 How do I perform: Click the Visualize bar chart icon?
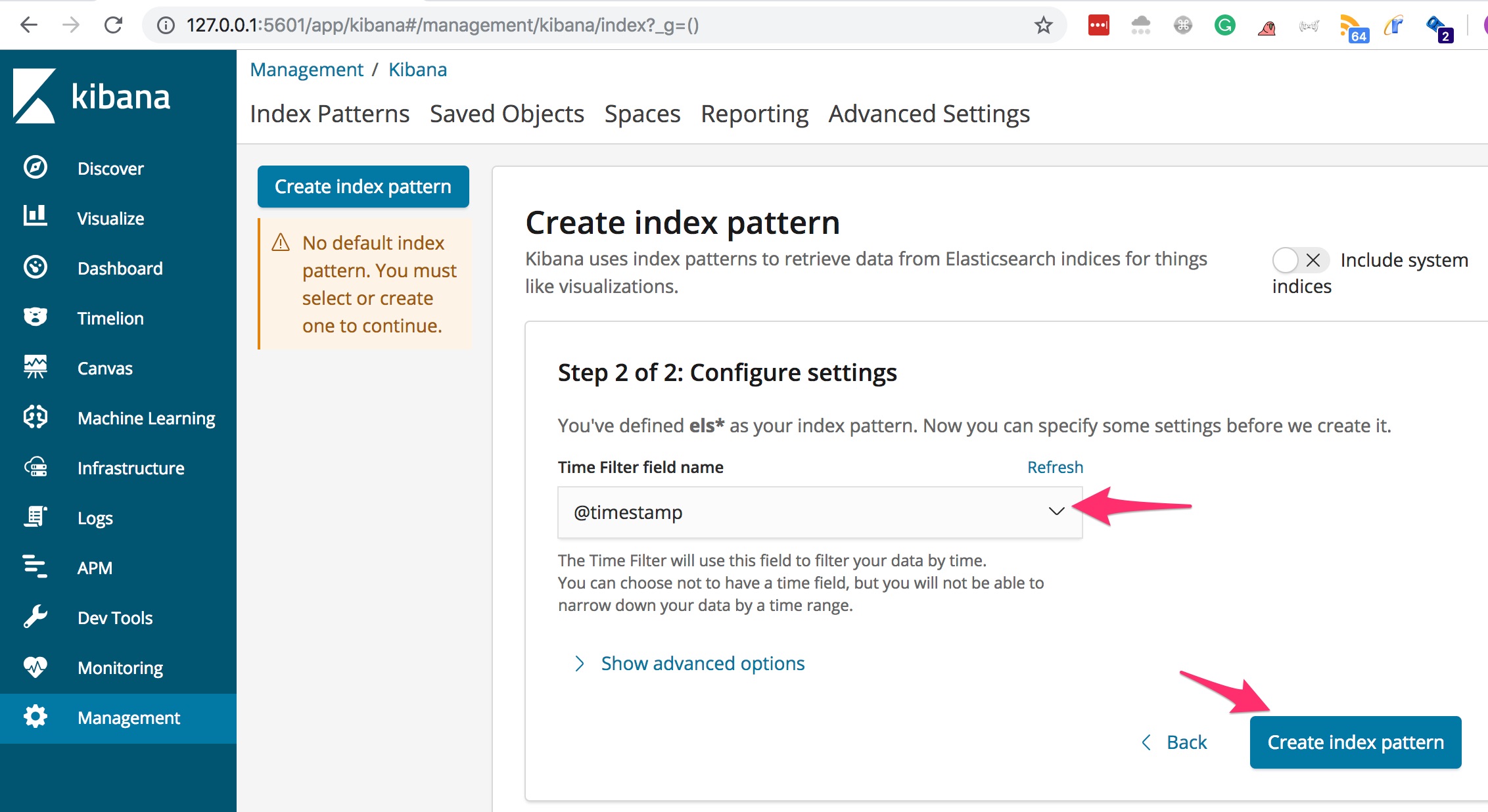(x=35, y=217)
